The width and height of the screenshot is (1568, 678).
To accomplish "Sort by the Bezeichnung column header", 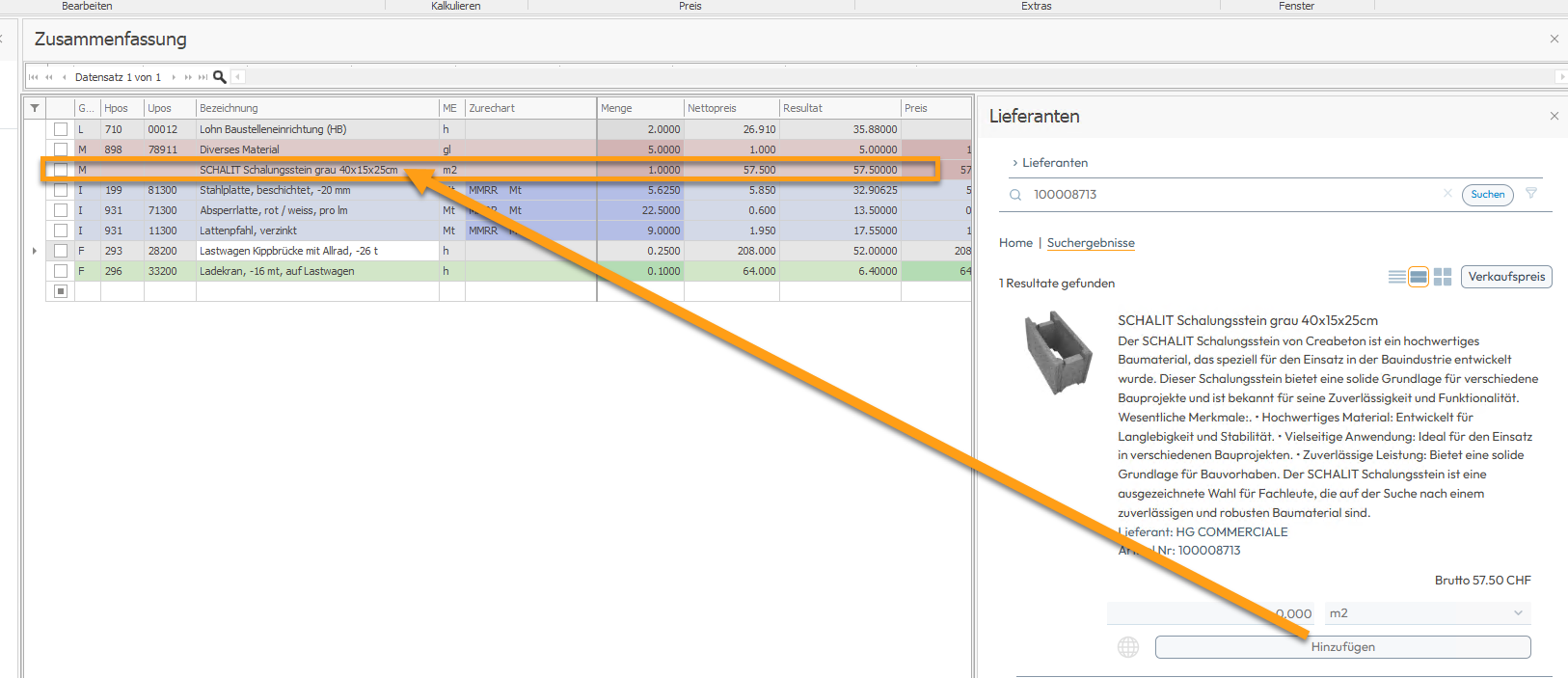I will pos(317,108).
